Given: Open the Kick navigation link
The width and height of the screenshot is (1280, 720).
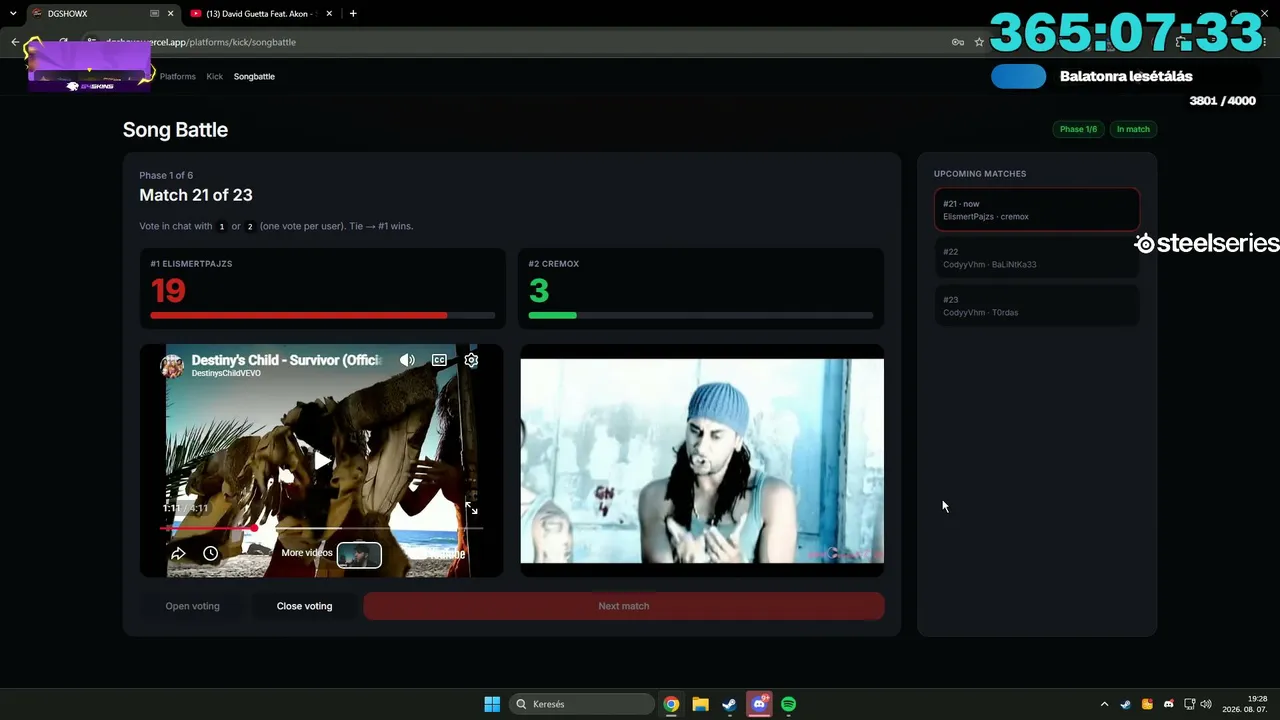Looking at the screenshot, I should pyautogui.click(x=215, y=76).
